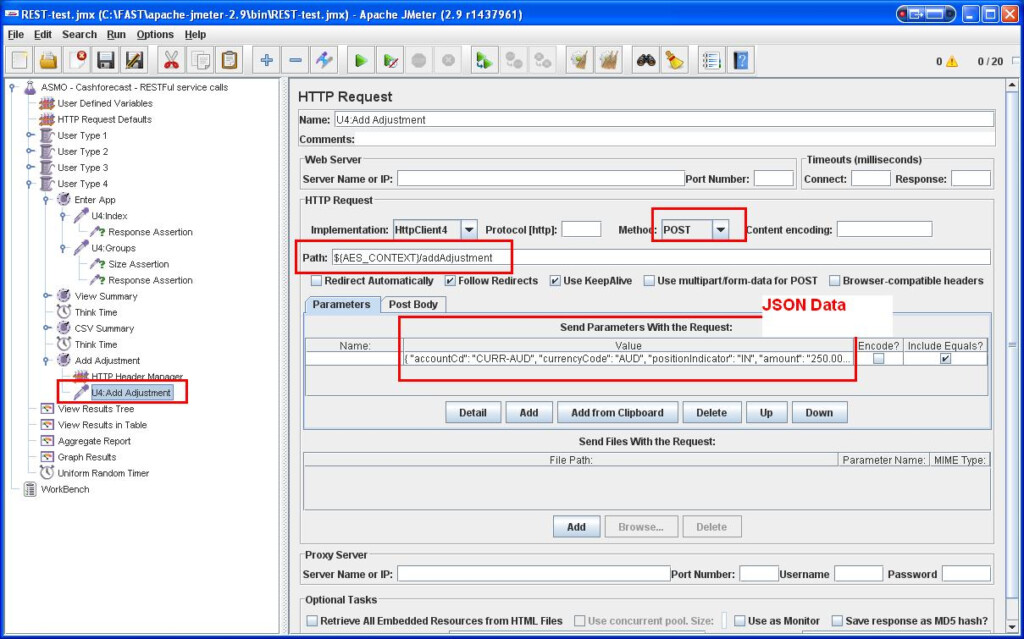The height and width of the screenshot is (639, 1024).
Task: Click the gray Shutdown icon
Action: (448, 61)
